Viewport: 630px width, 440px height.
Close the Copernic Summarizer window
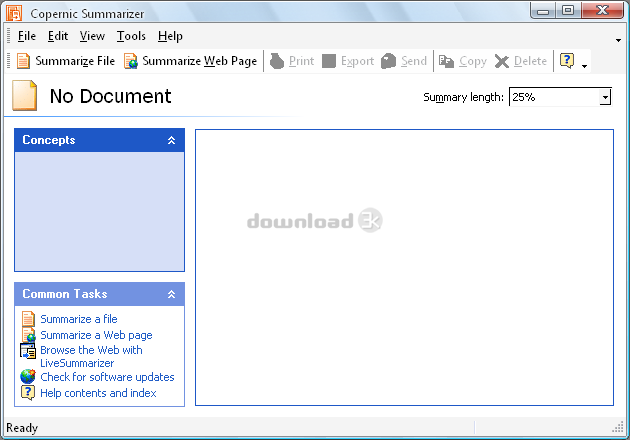click(602, 11)
